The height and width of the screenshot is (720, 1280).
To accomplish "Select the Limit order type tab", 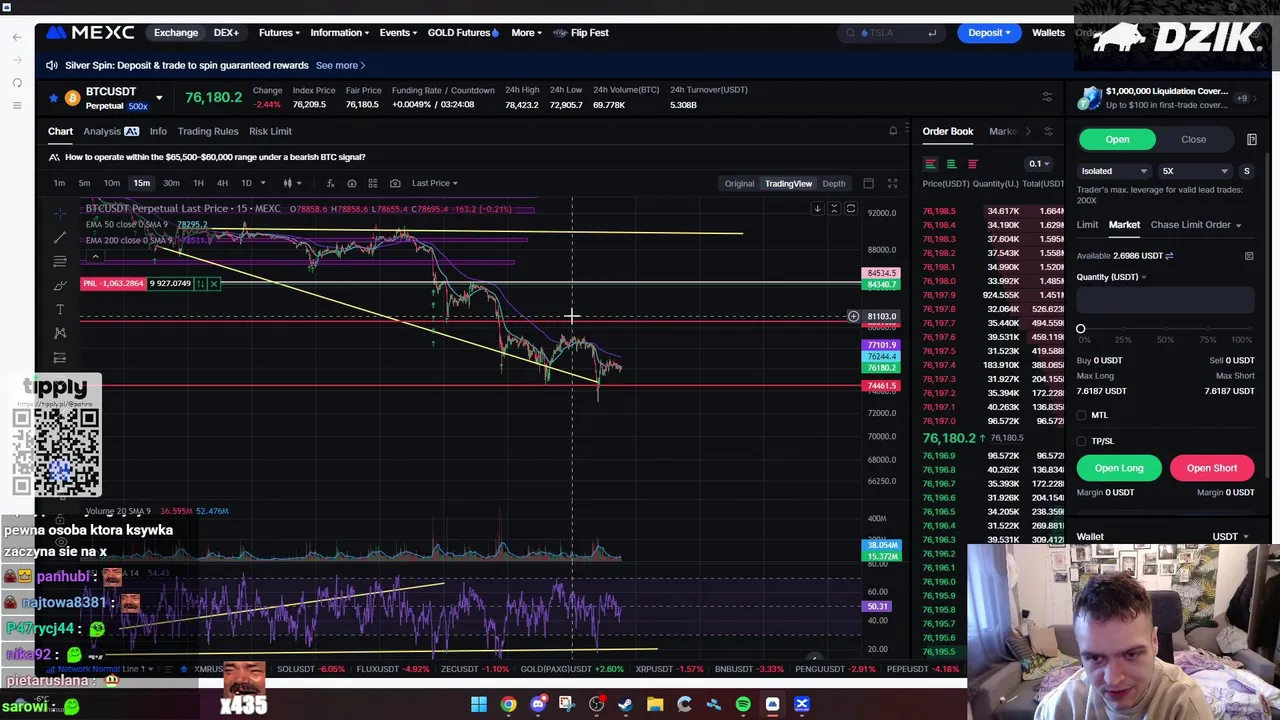I will [x=1087, y=225].
